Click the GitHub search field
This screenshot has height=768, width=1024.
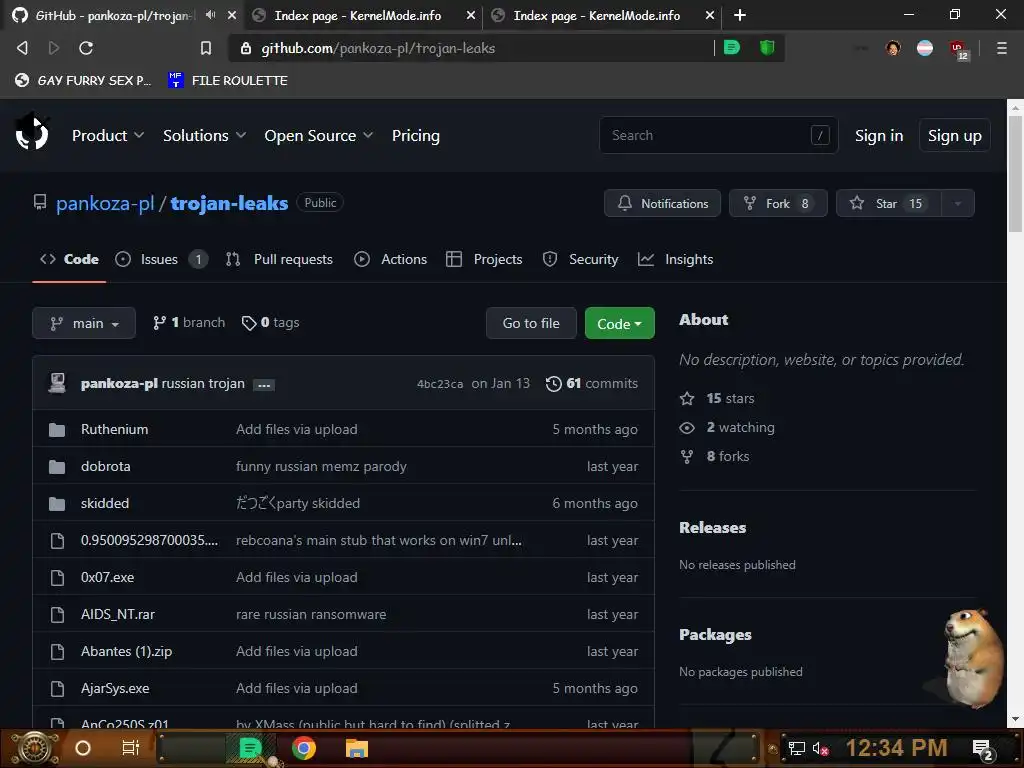(x=718, y=135)
